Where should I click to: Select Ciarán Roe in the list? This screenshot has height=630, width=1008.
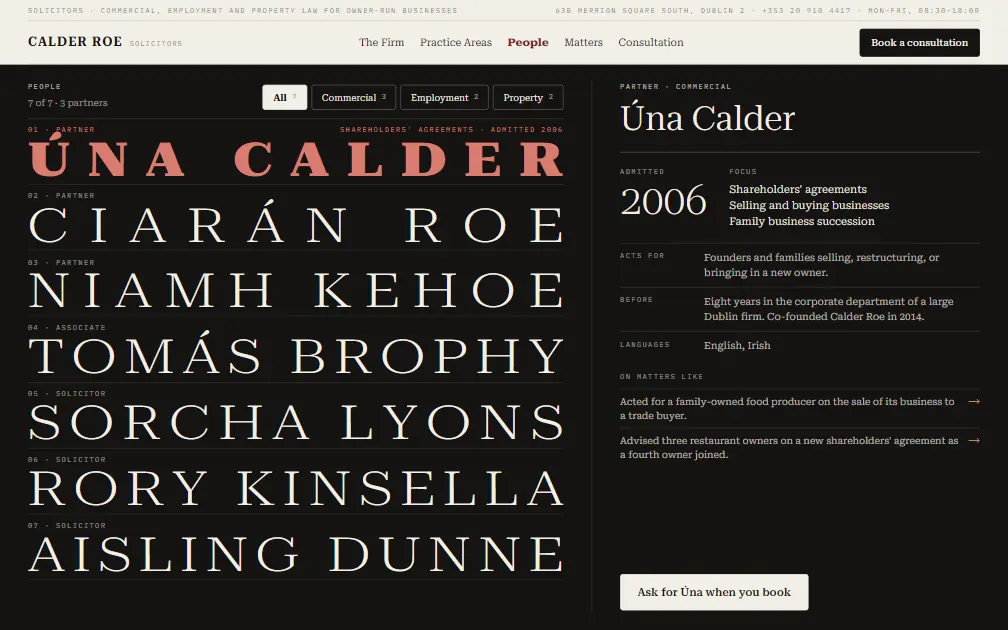tap(296, 218)
